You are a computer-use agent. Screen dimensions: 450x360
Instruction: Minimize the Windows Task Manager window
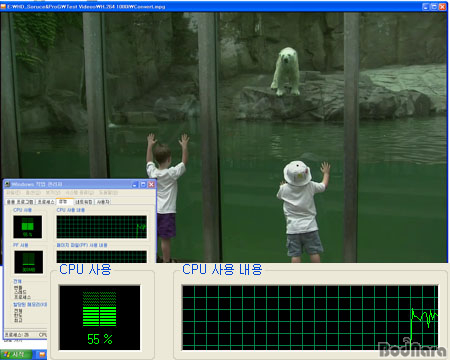pyautogui.click(x=135, y=184)
